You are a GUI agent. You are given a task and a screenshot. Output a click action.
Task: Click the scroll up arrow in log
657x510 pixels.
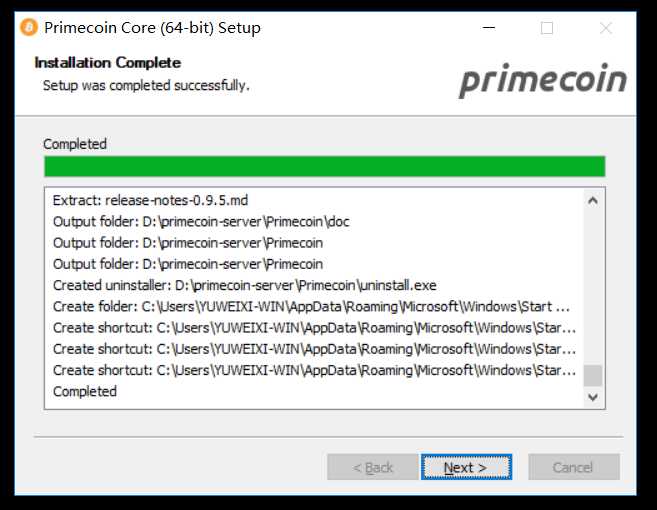[x=592, y=201]
